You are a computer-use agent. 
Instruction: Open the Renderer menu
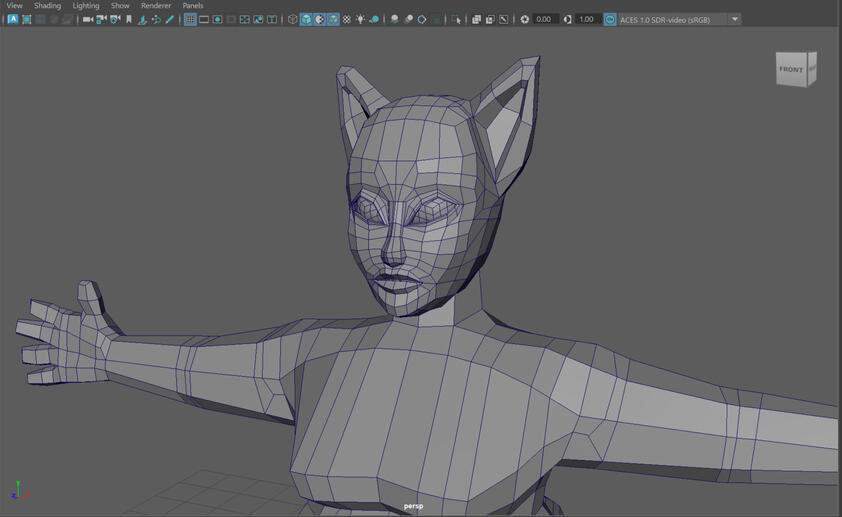click(156, 6)
